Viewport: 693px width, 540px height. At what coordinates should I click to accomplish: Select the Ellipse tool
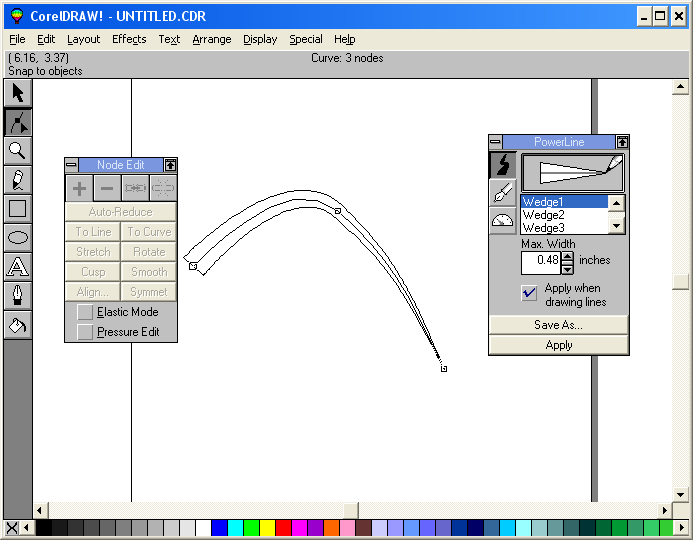click(x=18, y=238)
